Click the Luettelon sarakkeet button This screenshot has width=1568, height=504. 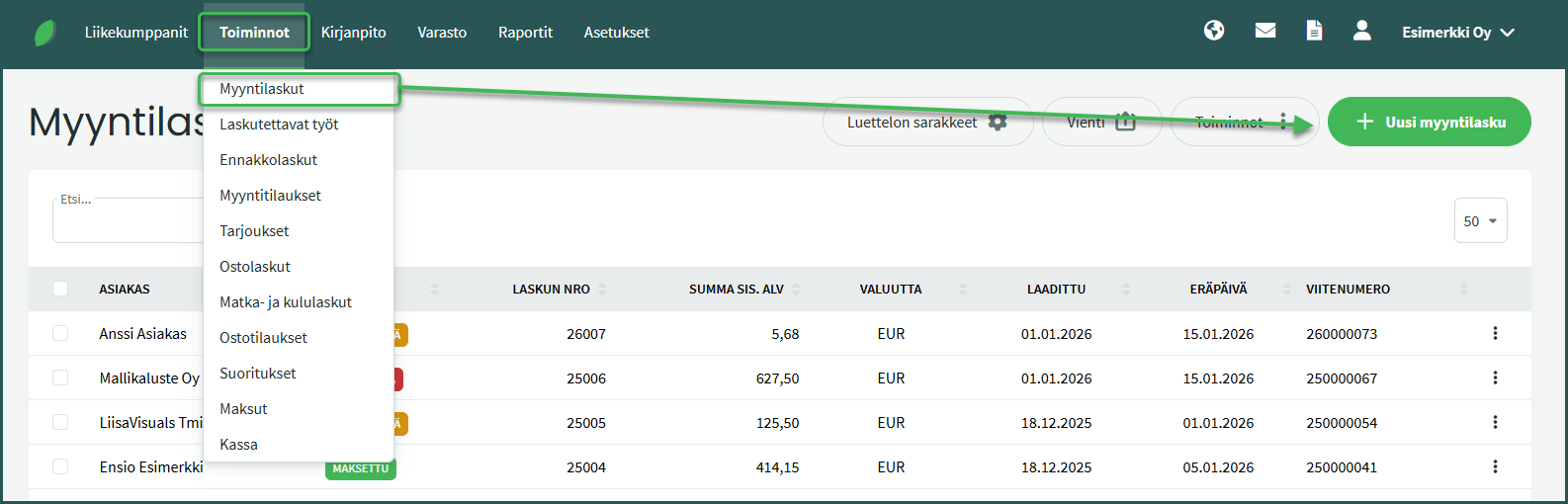(926, 123)
